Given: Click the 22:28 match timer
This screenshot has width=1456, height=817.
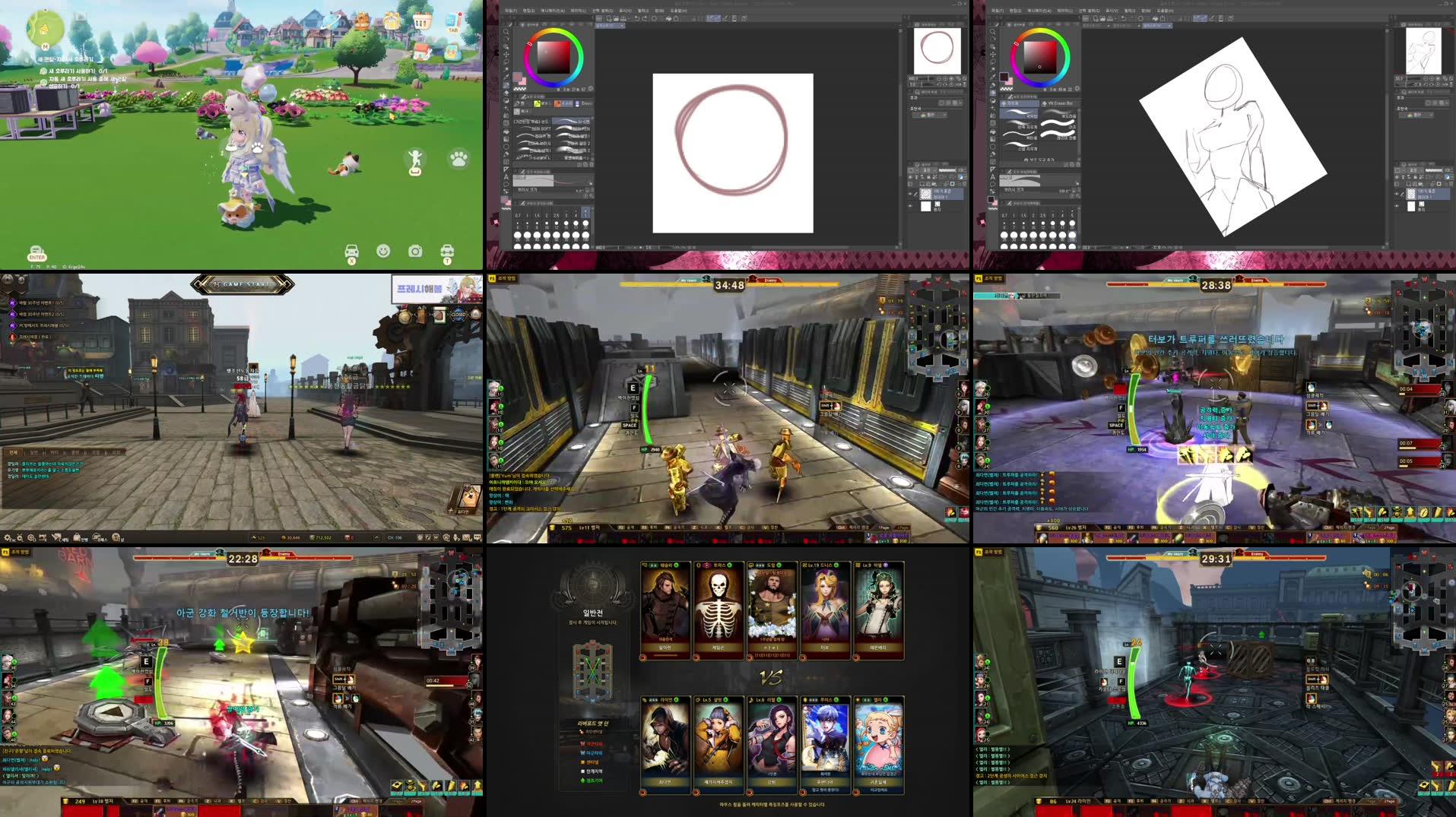Looking at the screenshot, I should tap(243, 559).
